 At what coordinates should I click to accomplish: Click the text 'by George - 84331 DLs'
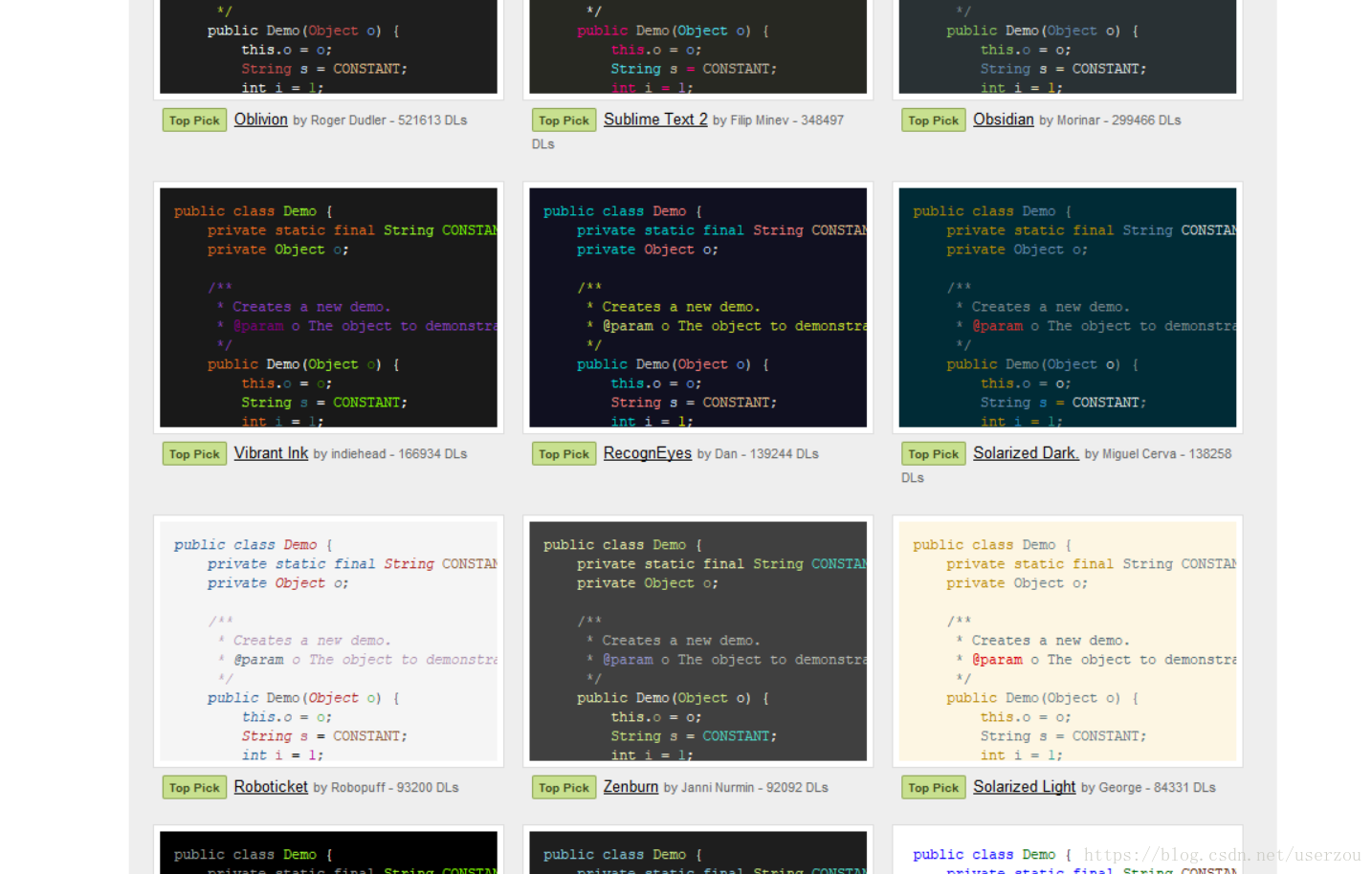[x=1148, y=788]
